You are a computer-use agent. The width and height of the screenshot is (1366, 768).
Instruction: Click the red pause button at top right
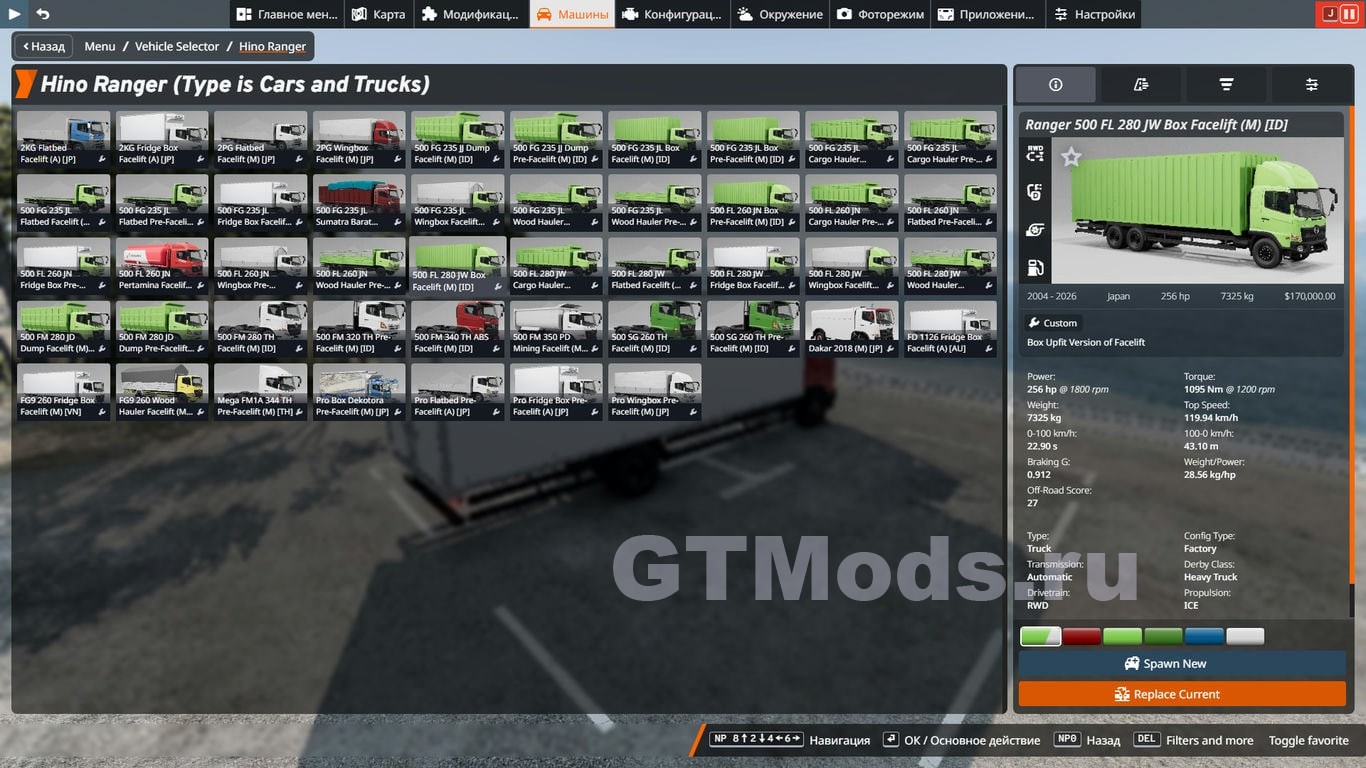[x=1349, y=14]
